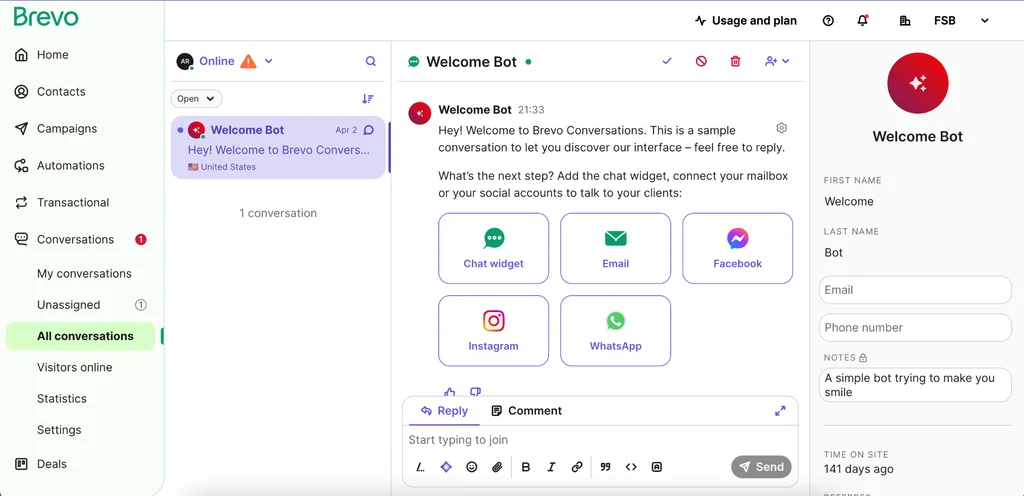Image resolution: width=1024 pixels, height=496 pixels.
Task: Click the Phone number field
Action: tap(915, 328)
